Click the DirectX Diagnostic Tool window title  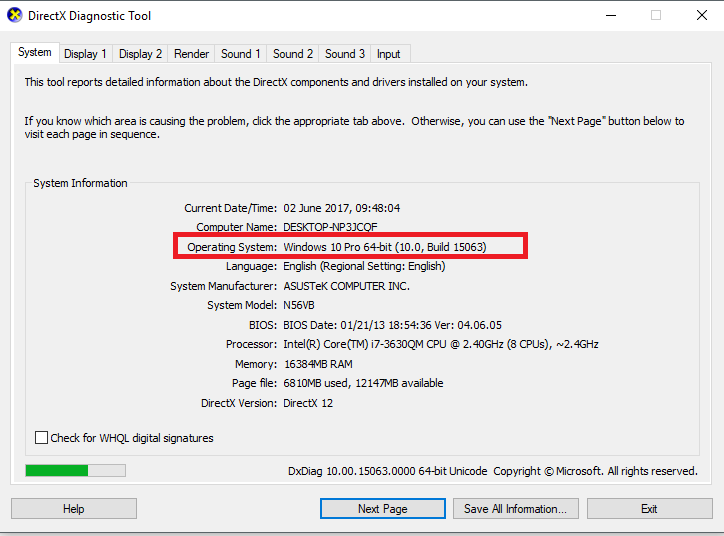click(89, 16)
